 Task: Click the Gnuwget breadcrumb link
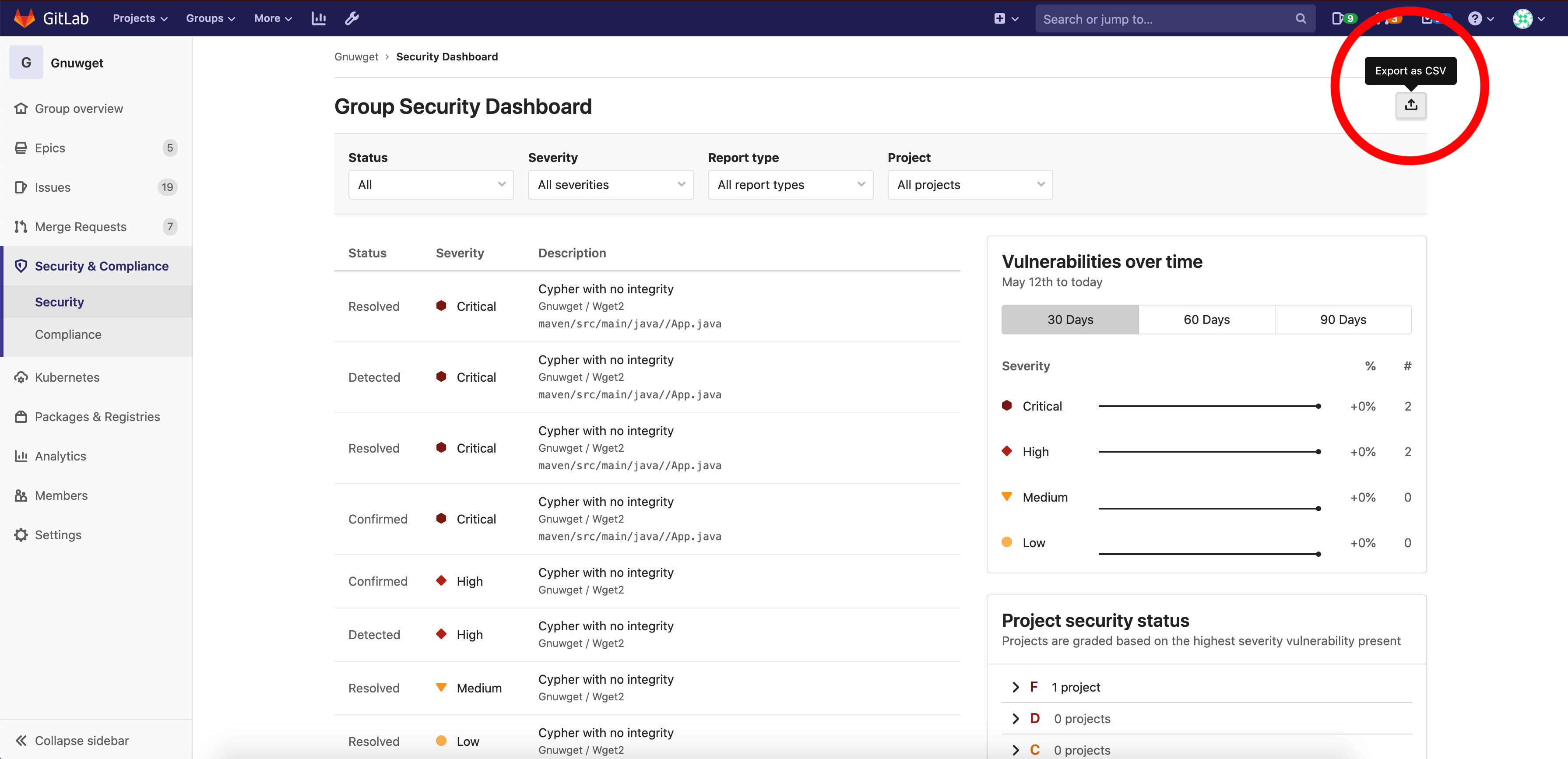[x=356, y=56]
